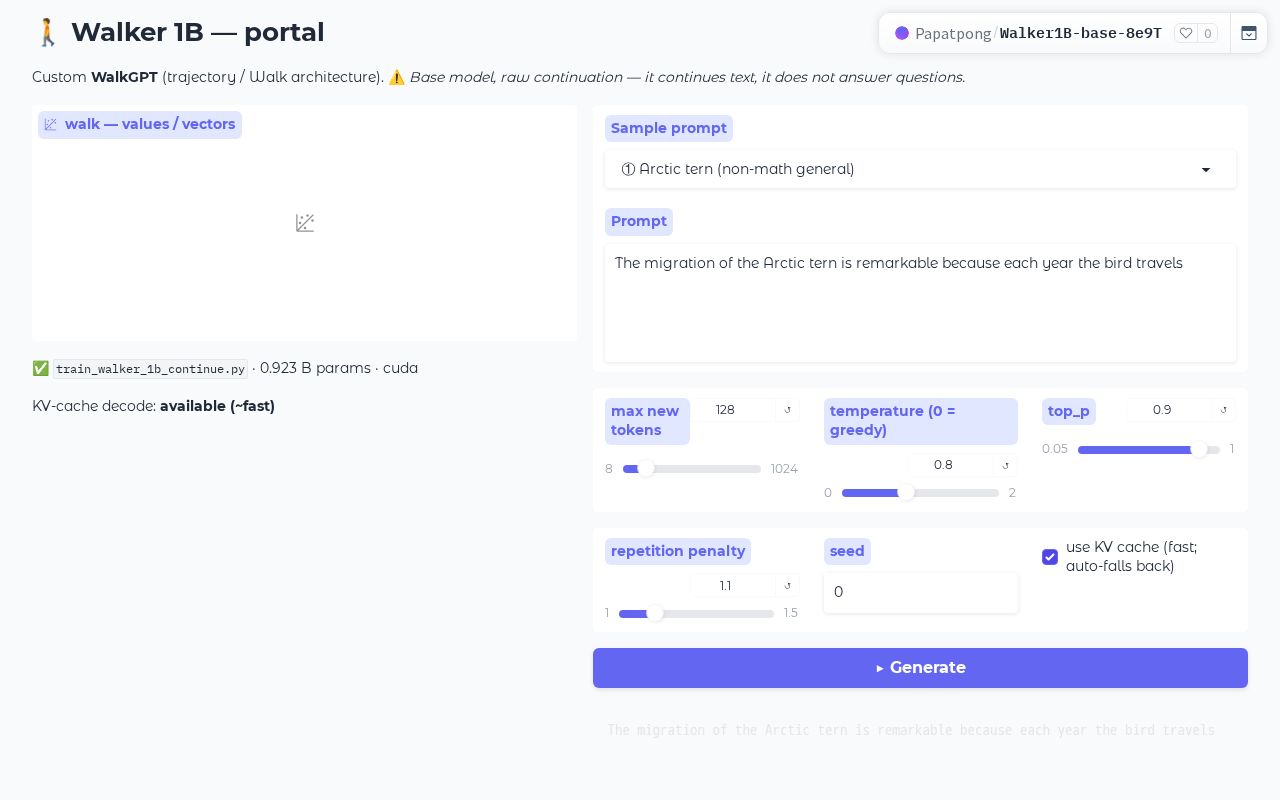Click the Generate button
This screenshot has height=800, width=1280.
[920, 668]
